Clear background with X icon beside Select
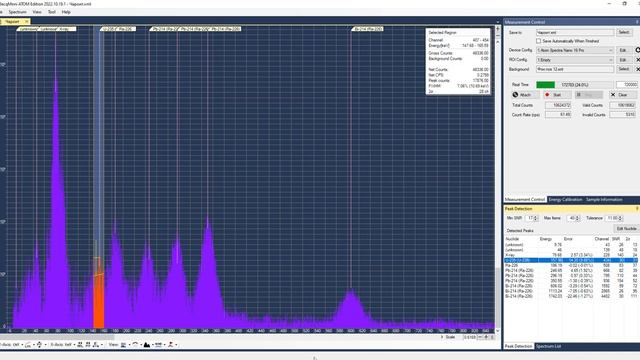This screenshot has width=640, height=360. (638, 69)
